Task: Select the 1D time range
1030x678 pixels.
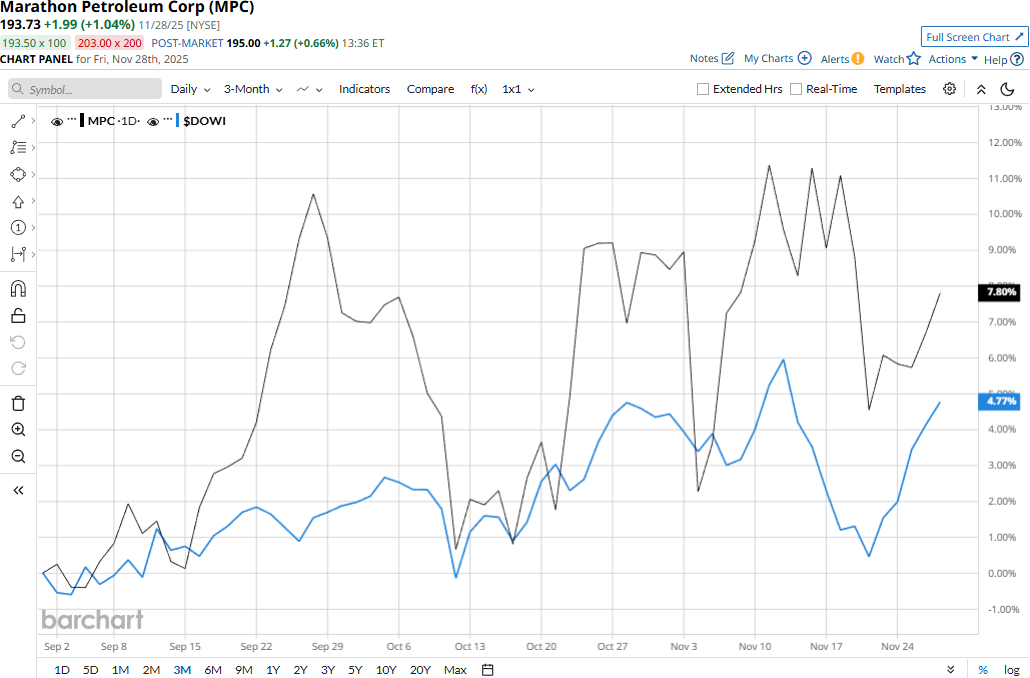Action: click(62, 669)
